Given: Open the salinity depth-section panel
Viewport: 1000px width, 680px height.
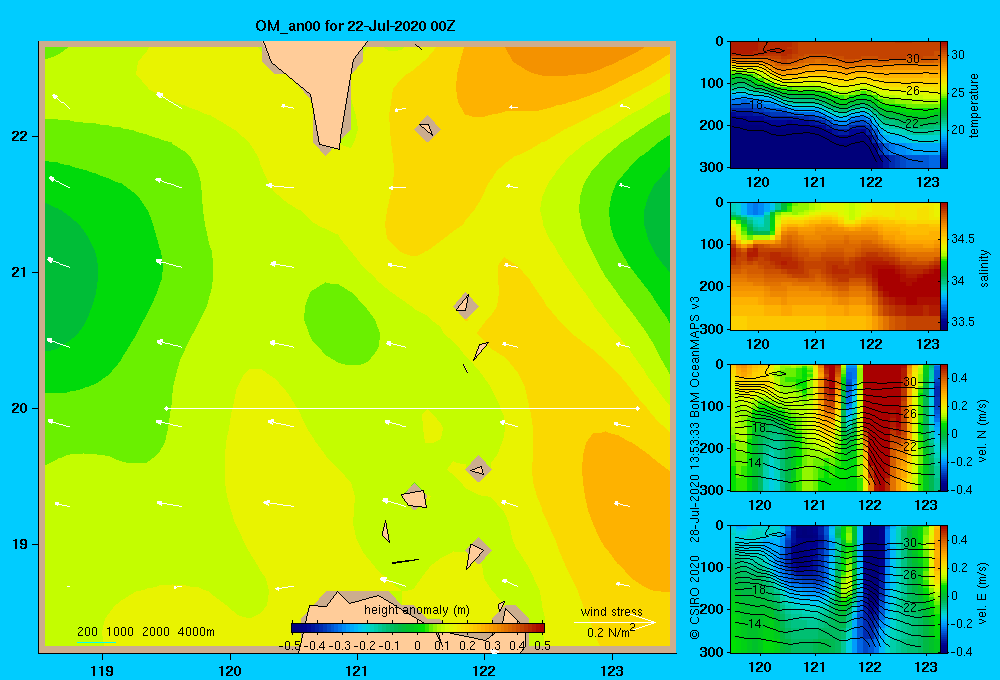Looking at the screenshot, I should 835,266.
